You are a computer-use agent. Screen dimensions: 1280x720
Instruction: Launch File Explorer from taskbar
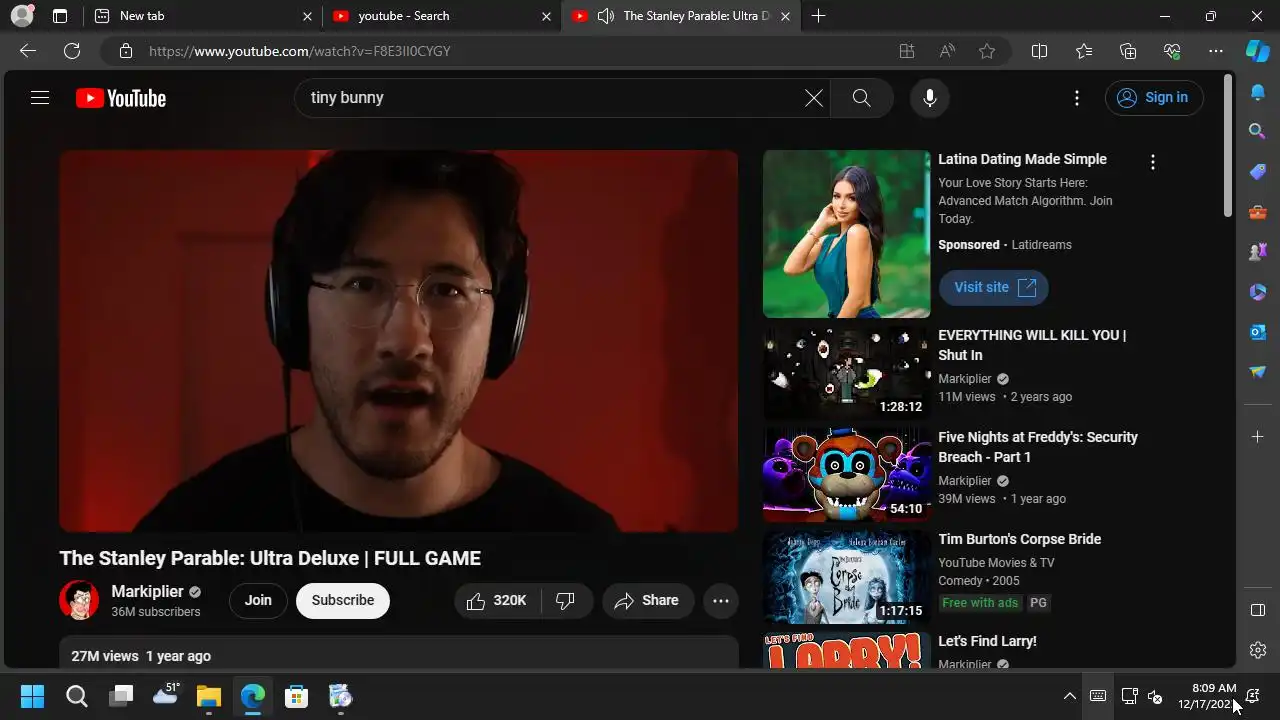(x=208, y=696)
